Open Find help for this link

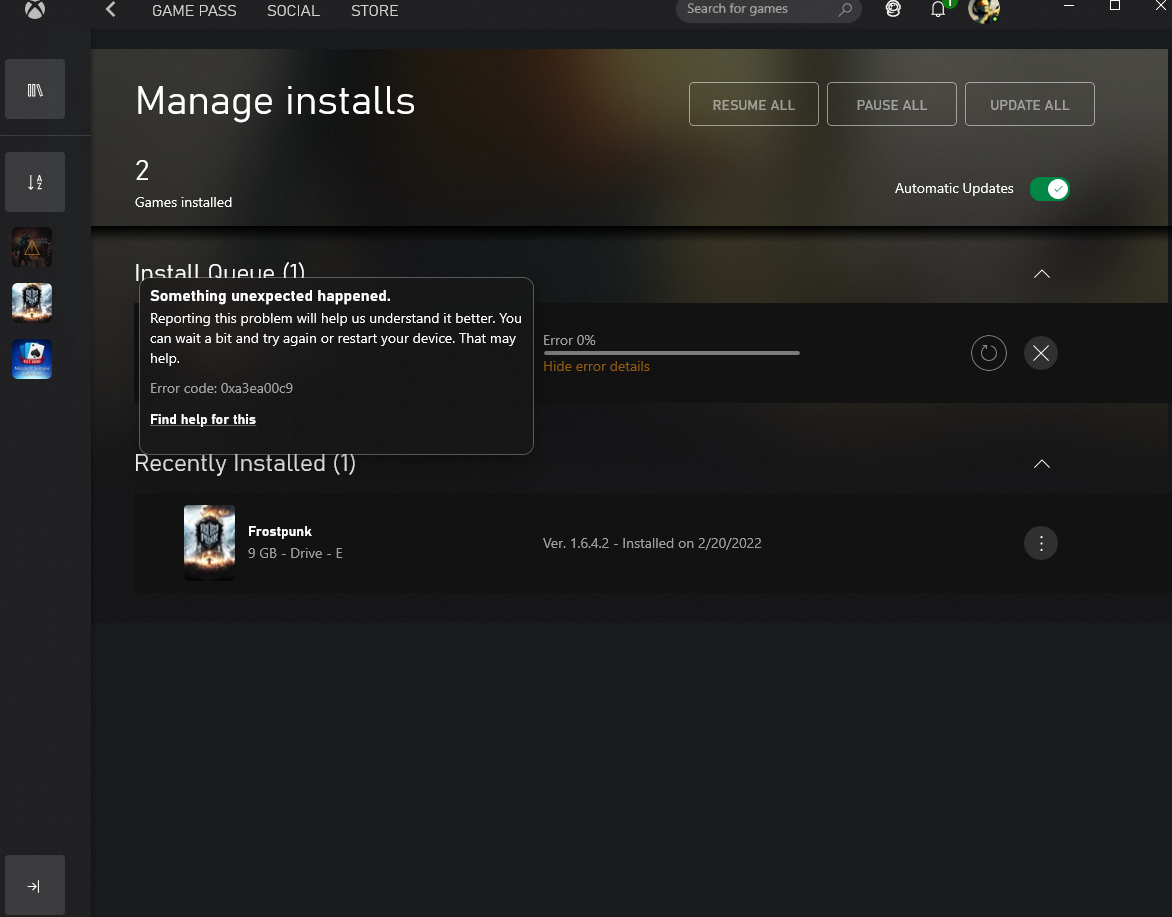tap(203, 419)
